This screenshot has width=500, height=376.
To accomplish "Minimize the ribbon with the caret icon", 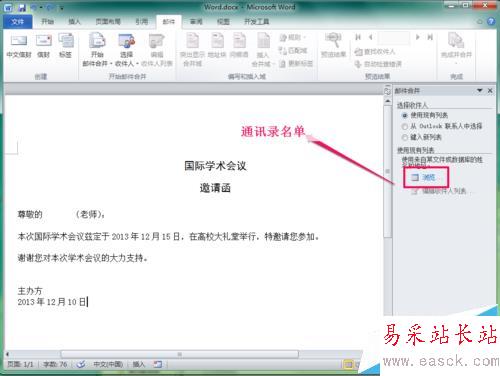I will [x=480, y=22].
